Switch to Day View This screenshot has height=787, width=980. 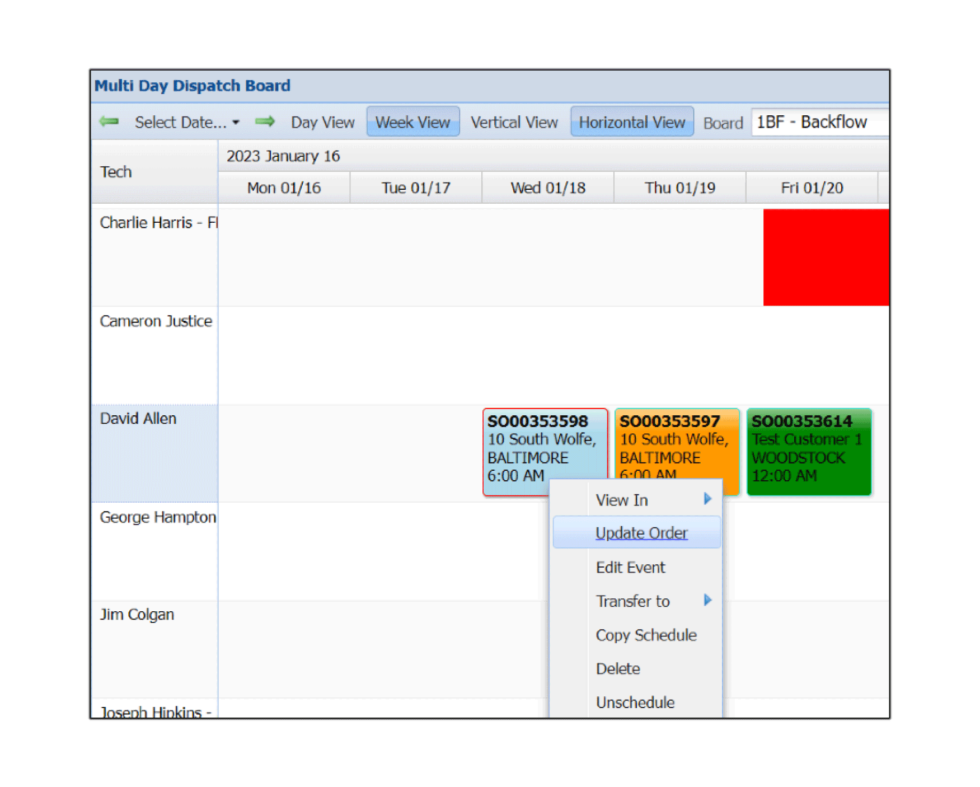(x=322, y=122)
